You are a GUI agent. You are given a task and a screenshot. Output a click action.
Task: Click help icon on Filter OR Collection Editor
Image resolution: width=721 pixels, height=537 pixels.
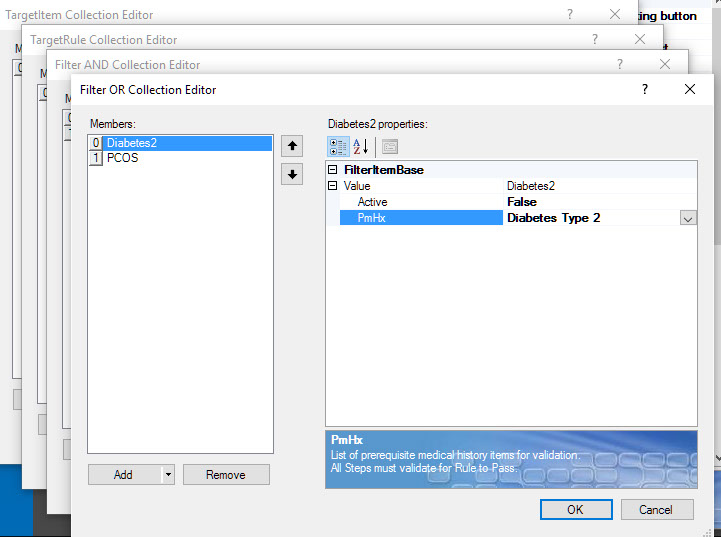tap(645, 89)
